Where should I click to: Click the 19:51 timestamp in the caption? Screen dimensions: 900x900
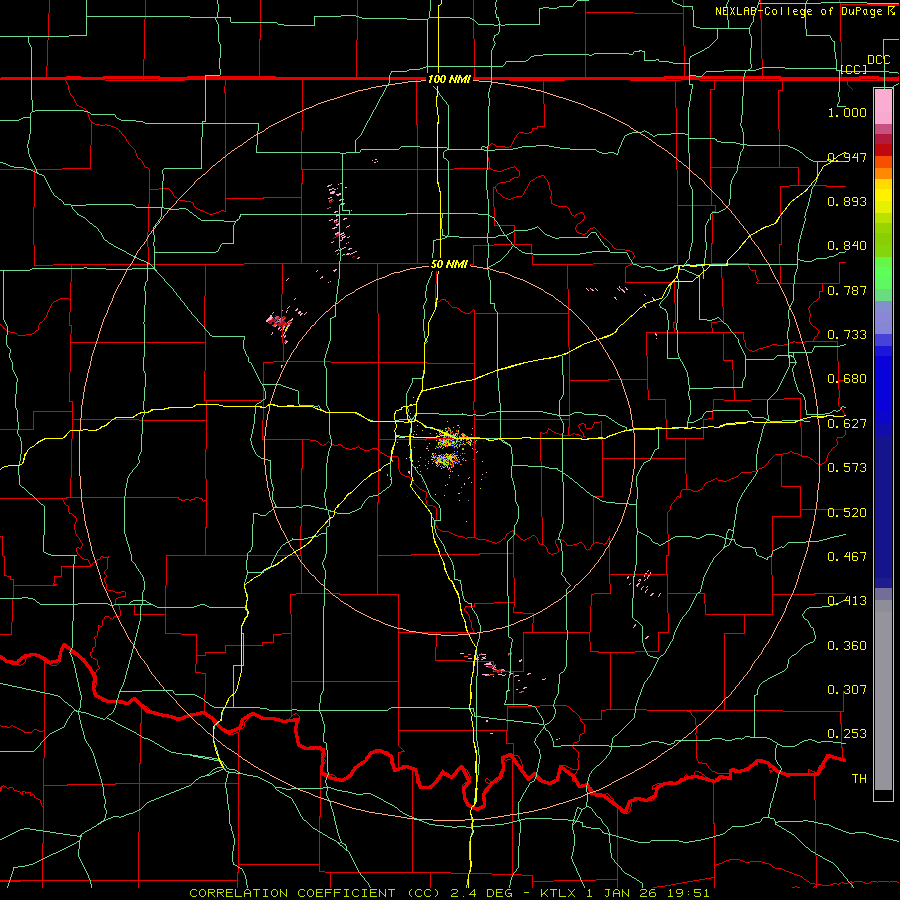click(x=689, y=893)
